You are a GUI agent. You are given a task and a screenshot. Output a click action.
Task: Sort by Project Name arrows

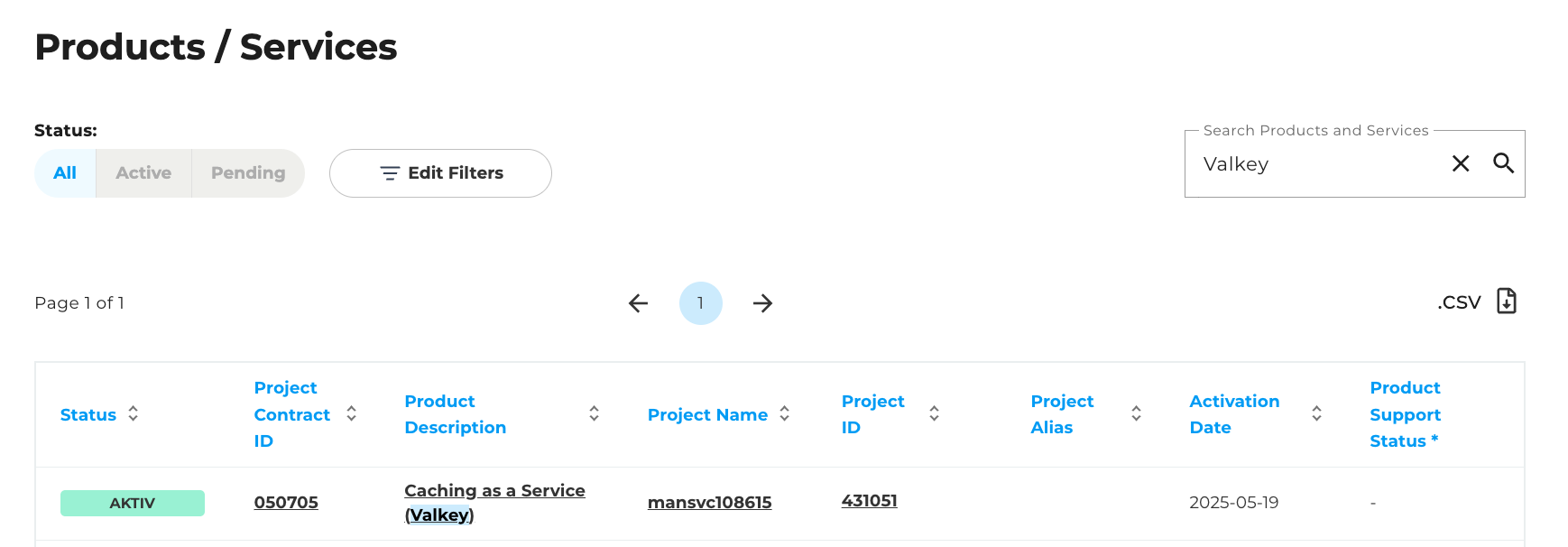tap(785, 413)
